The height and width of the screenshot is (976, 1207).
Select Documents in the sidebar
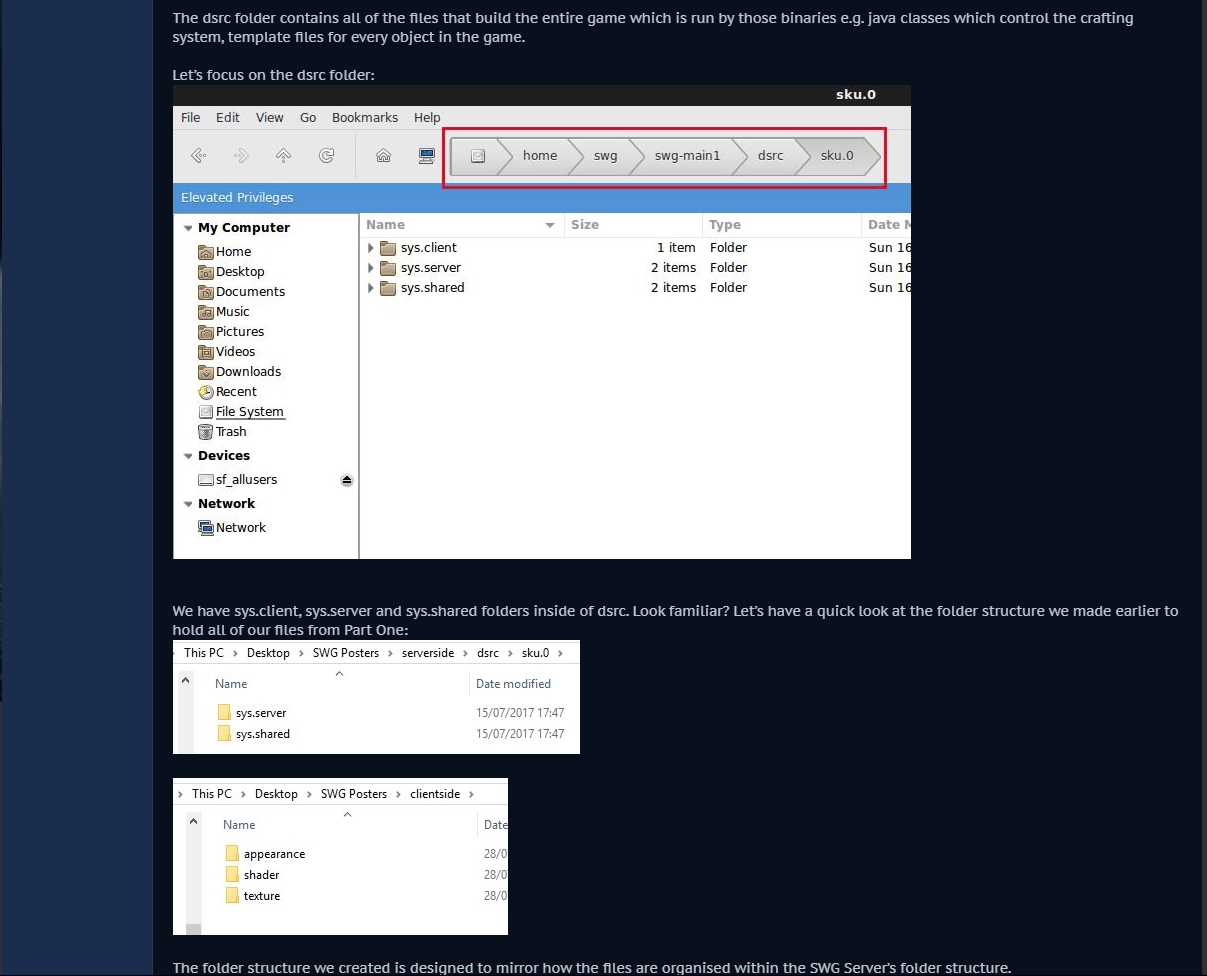(x=250, y=292)
